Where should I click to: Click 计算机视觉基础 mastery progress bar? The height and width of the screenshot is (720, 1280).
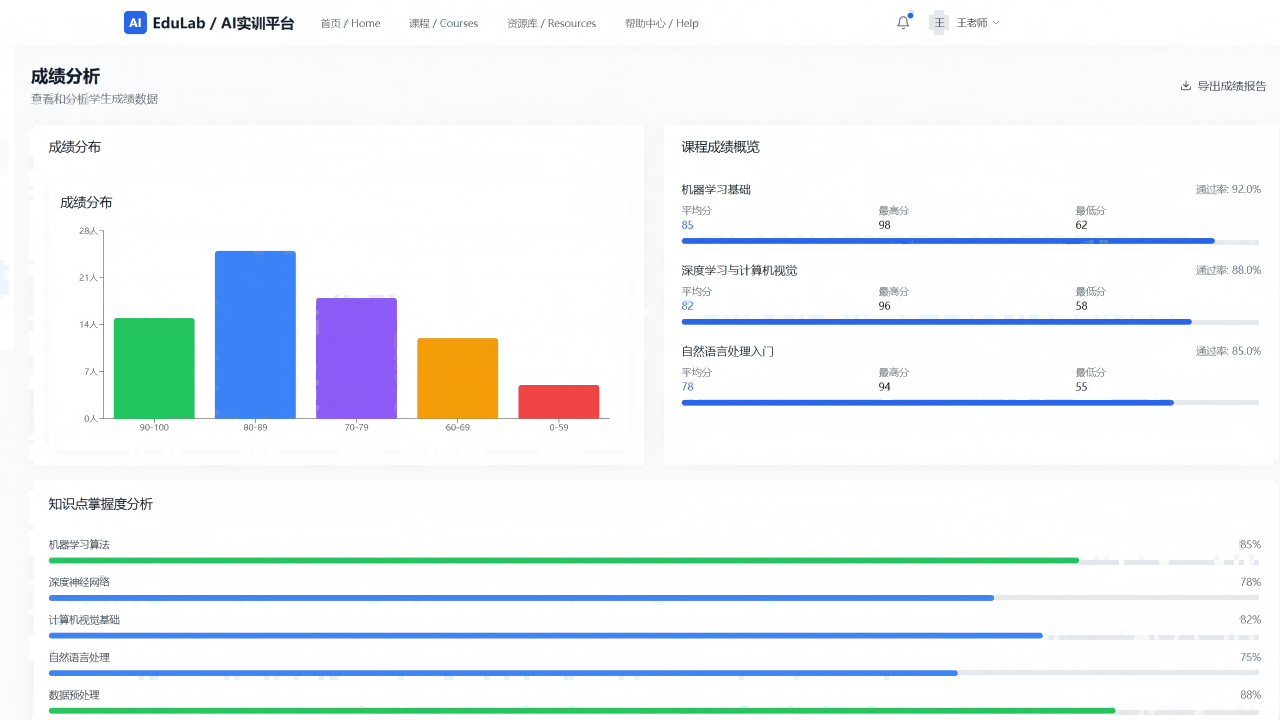point(655,635)
